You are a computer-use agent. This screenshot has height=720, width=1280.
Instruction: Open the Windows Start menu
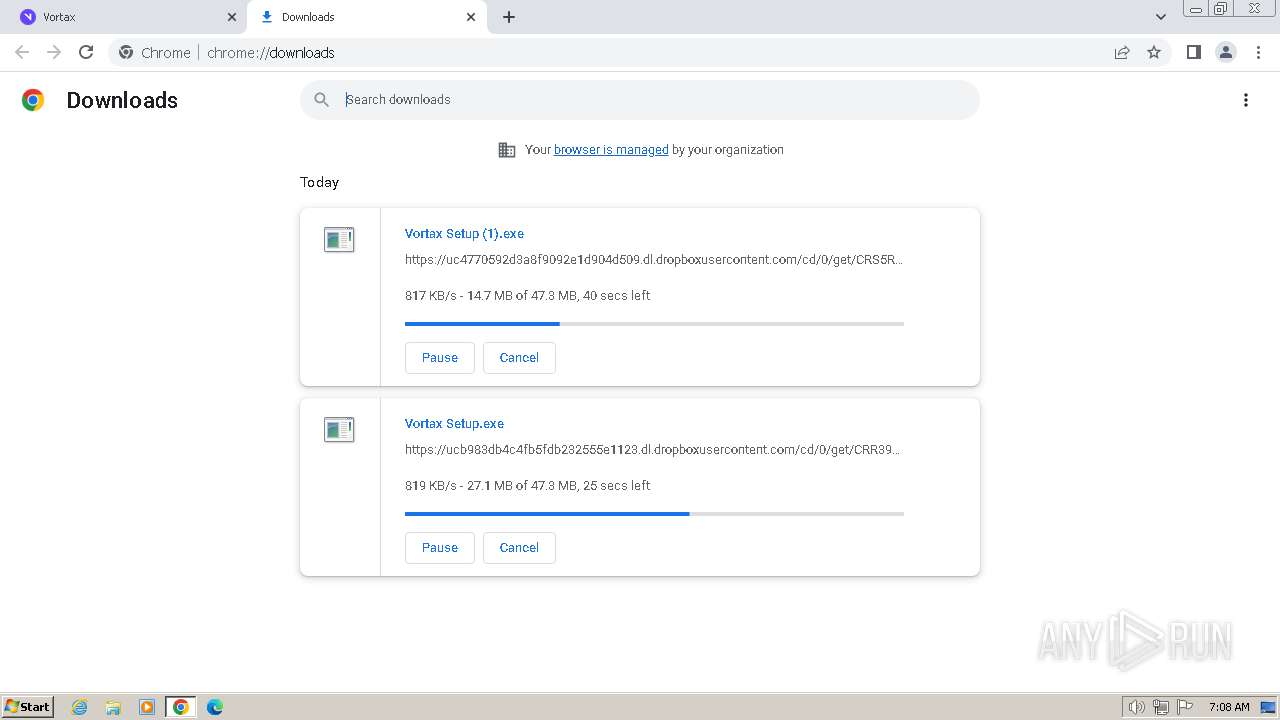click(x=28, y=707)
